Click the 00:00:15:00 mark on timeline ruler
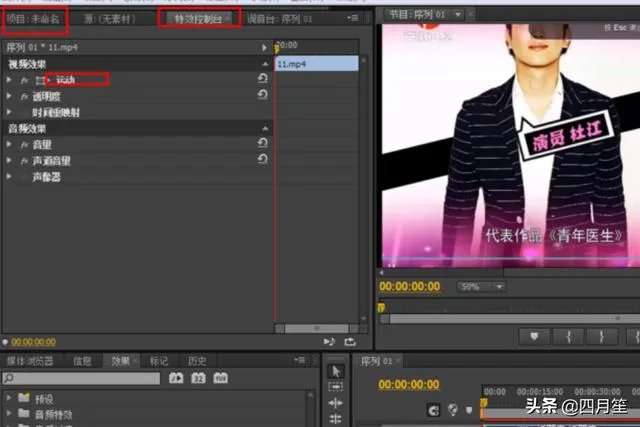Viewport: 640px width, 427px height. point(539,391)
